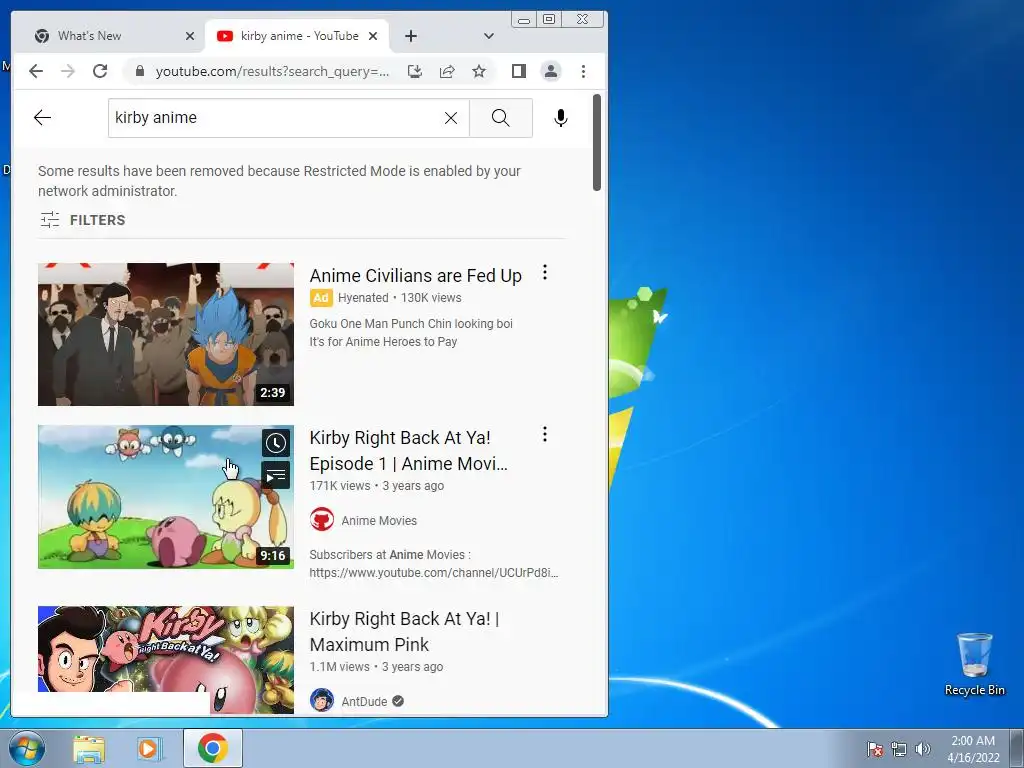
Task: Click the install app icon in address bar
Action: click(415, 71)
